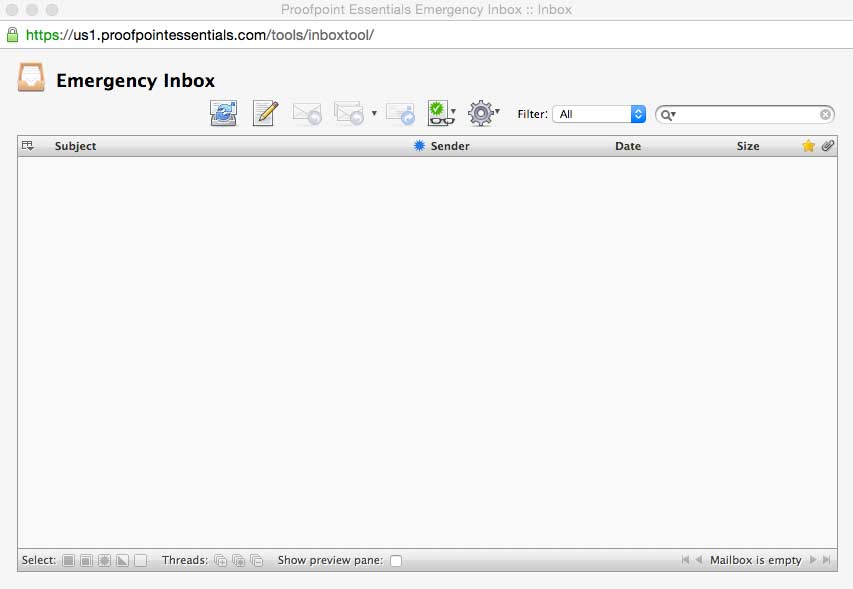Click the first-page navigation arrow
853x589 pixels.
(685, 560)
